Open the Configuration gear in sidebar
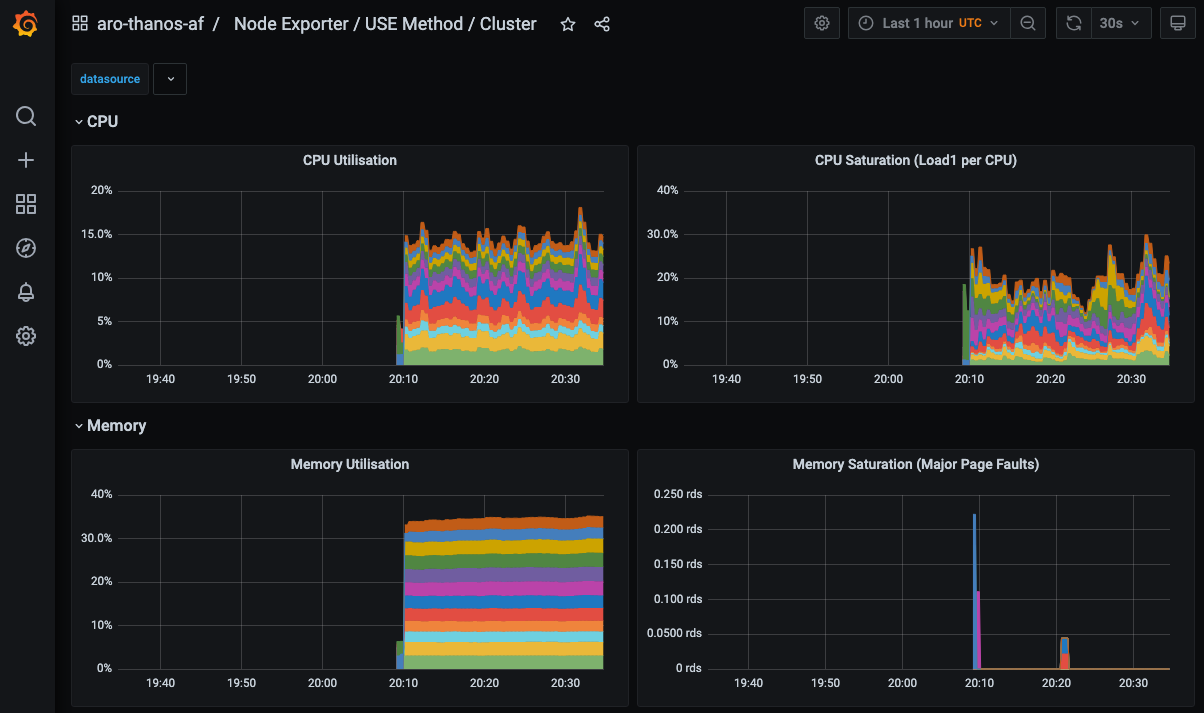 tap(26, 336)
